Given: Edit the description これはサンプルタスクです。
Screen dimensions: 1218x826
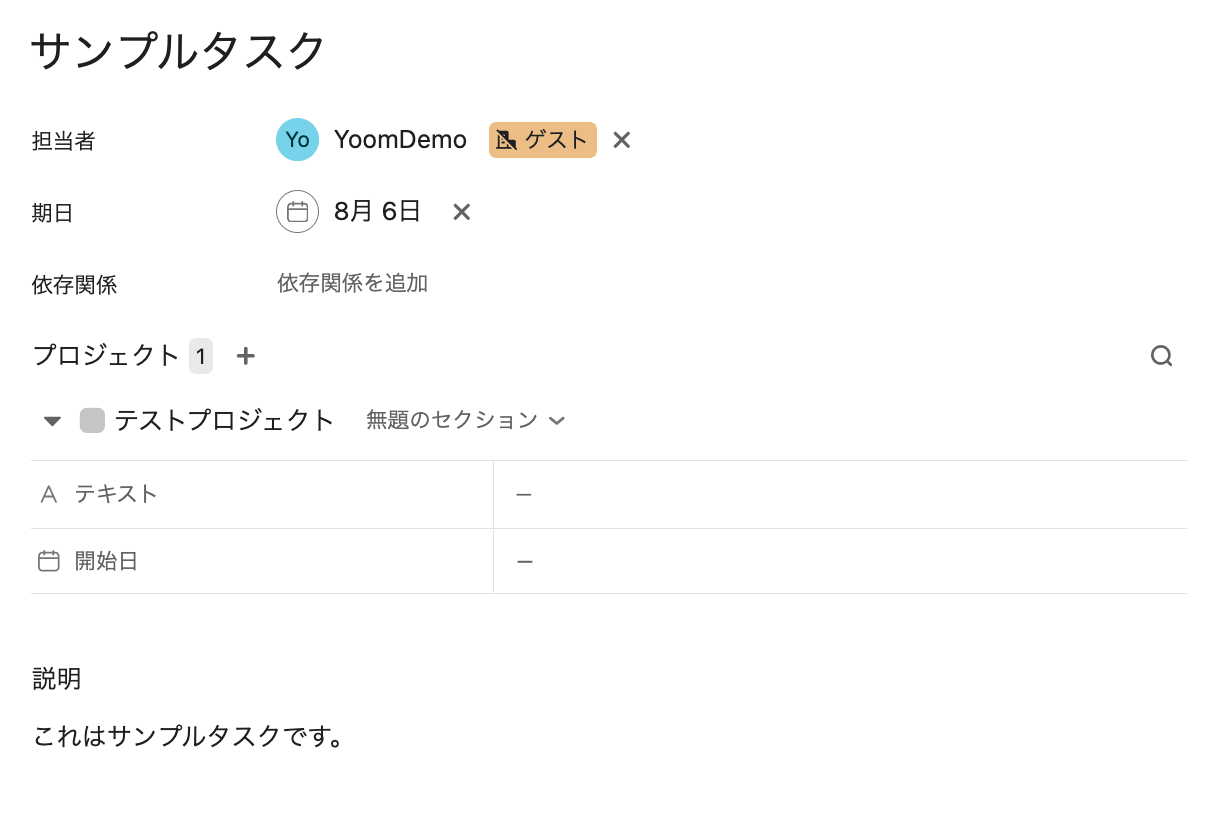Looking at the screenshot, I should [x=189, y=738].
